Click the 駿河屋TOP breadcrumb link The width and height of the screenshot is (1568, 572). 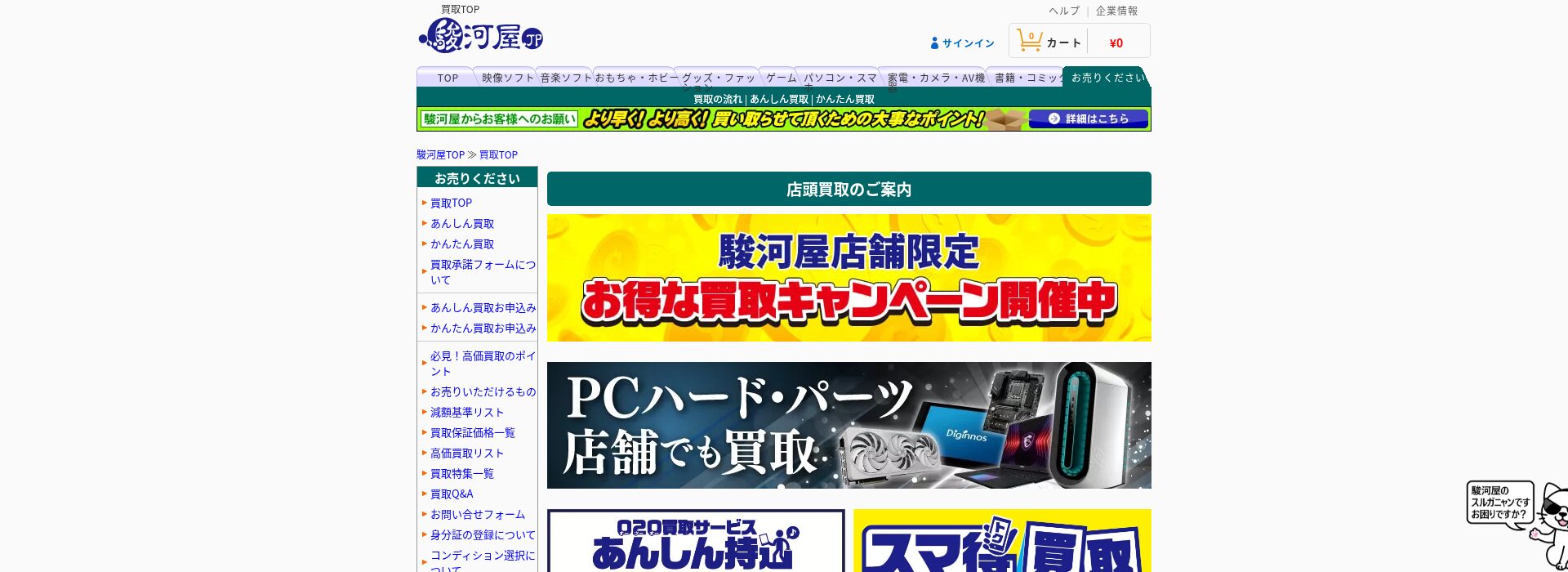[440, 154]
